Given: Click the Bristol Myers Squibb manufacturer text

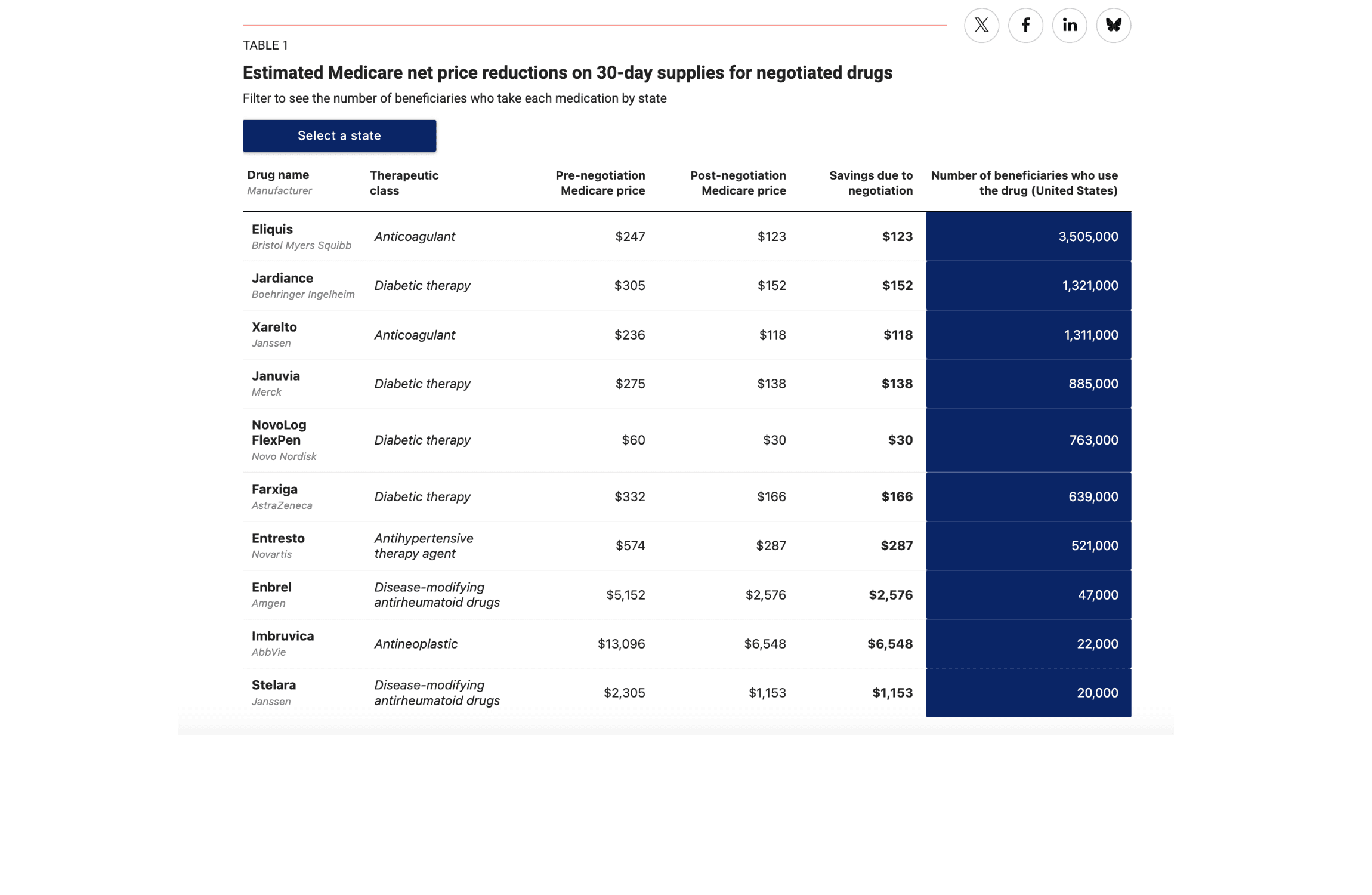Looking at the screenshot, I should pyautogui.click(x=301, y=245).
